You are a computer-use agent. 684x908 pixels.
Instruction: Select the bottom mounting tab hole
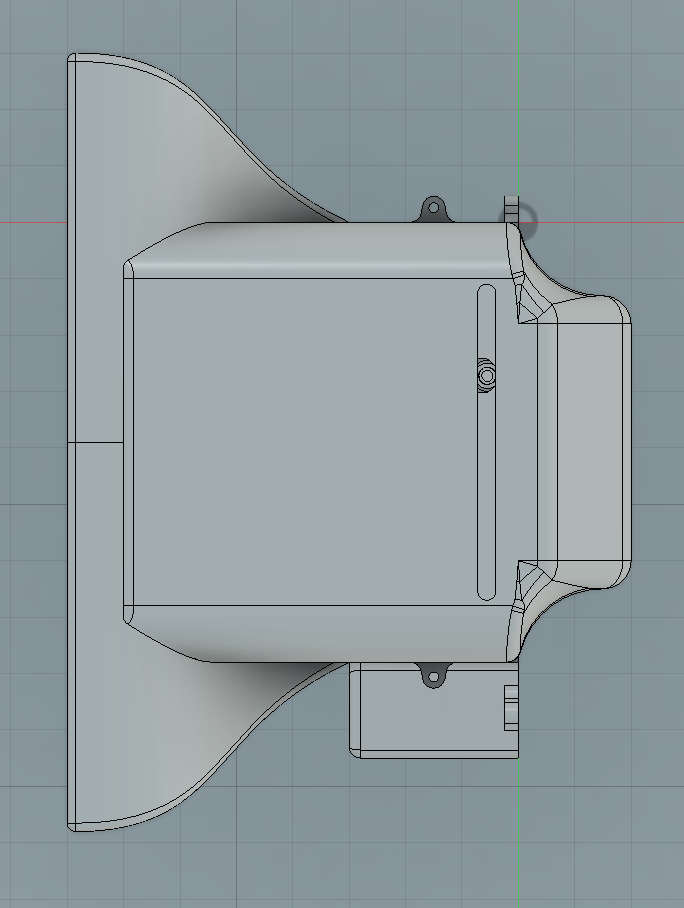click(x=433, y=676)
